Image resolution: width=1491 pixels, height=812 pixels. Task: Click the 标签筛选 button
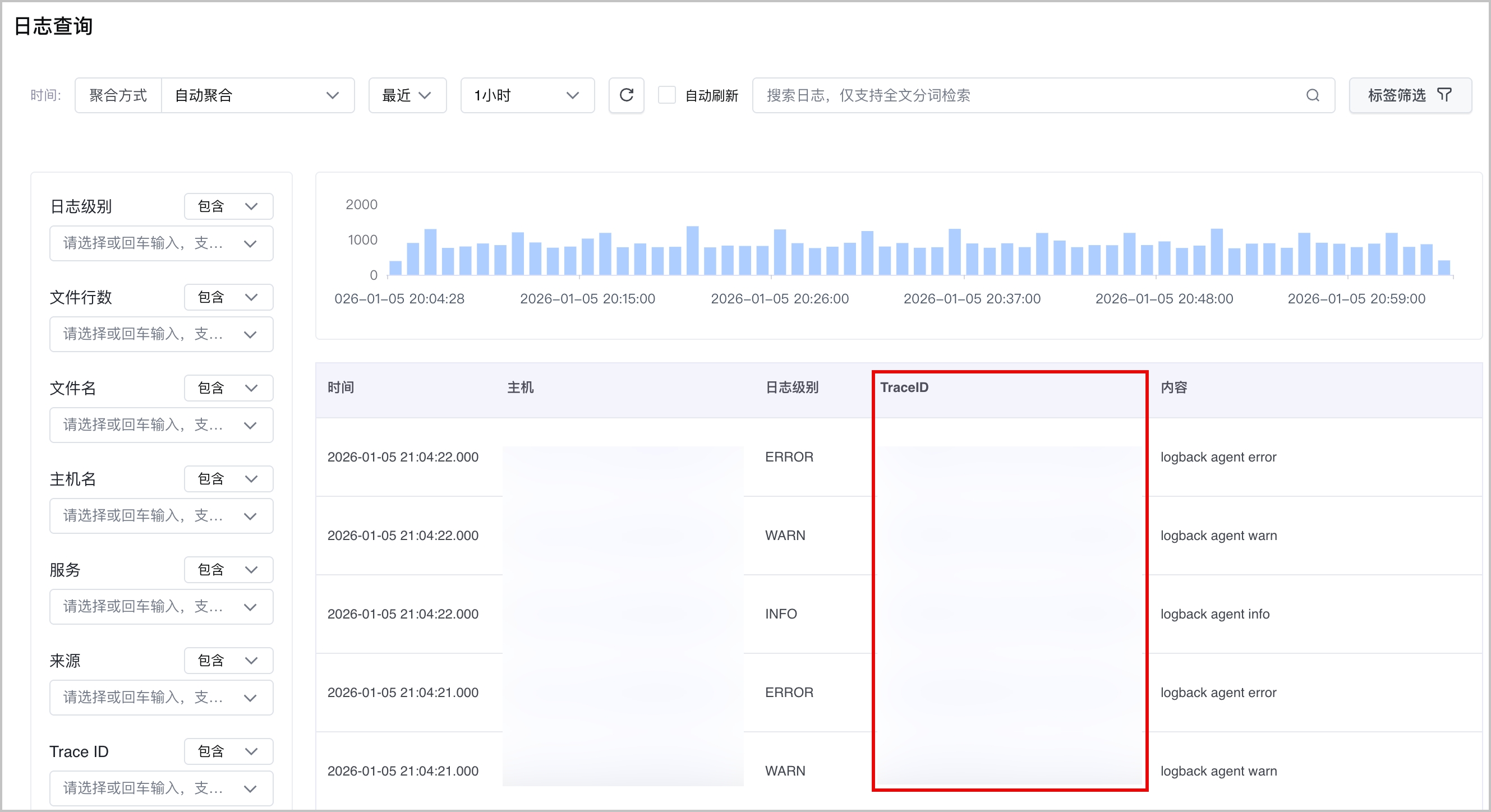tap(1410, 95)
